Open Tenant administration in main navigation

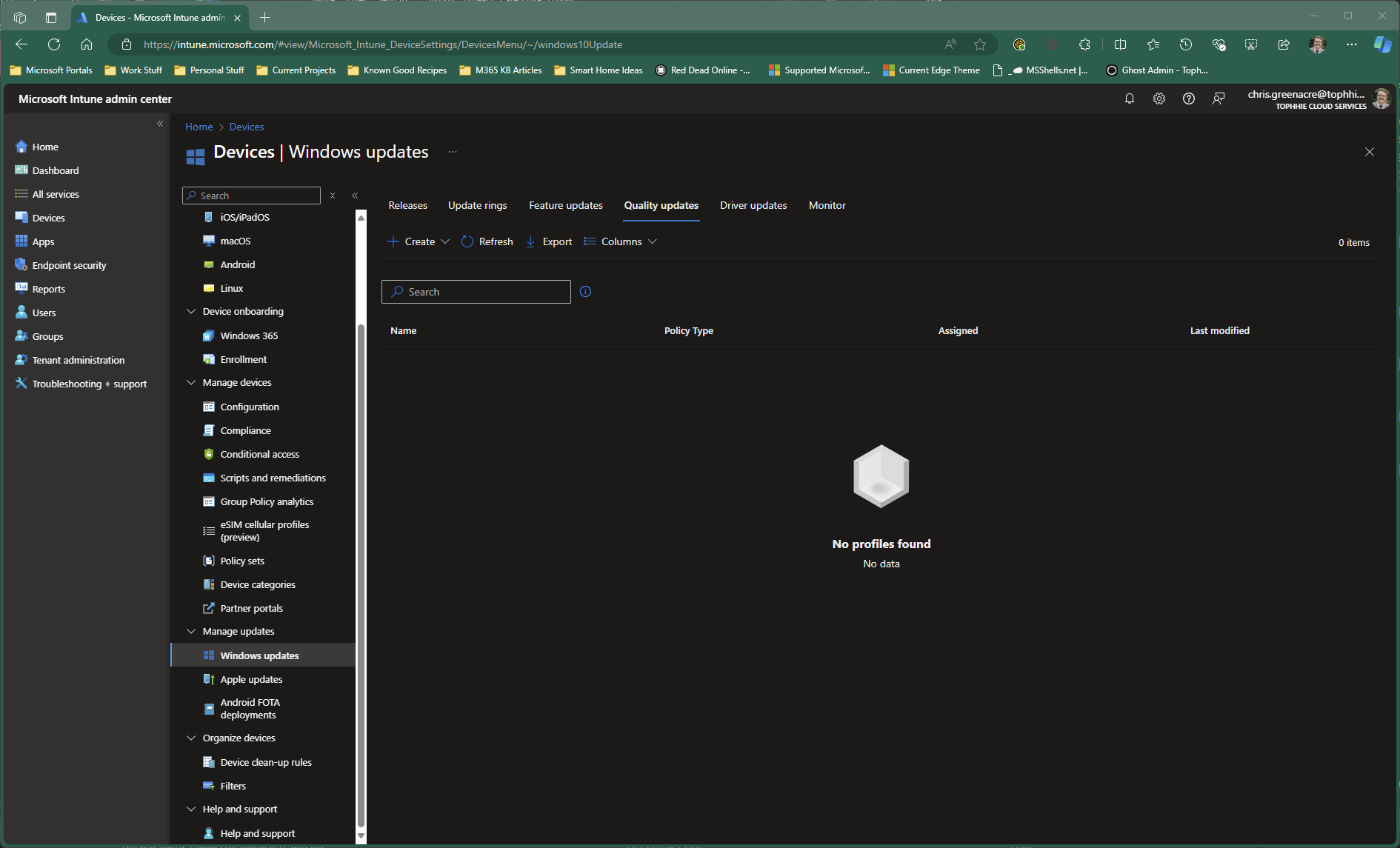(x=79, y=360)
